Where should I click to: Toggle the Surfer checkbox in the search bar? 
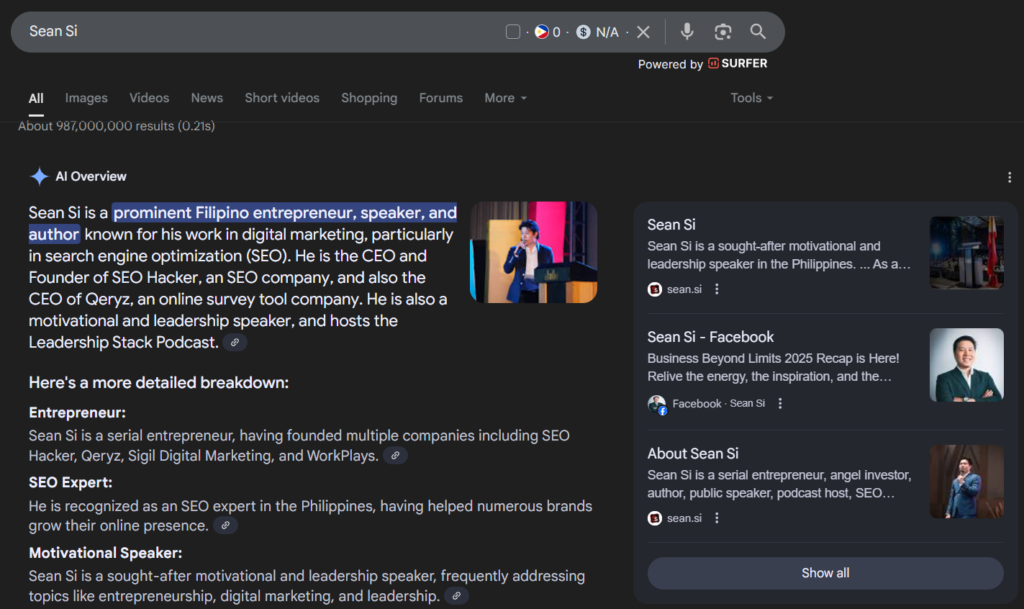(x=513, y=31)
